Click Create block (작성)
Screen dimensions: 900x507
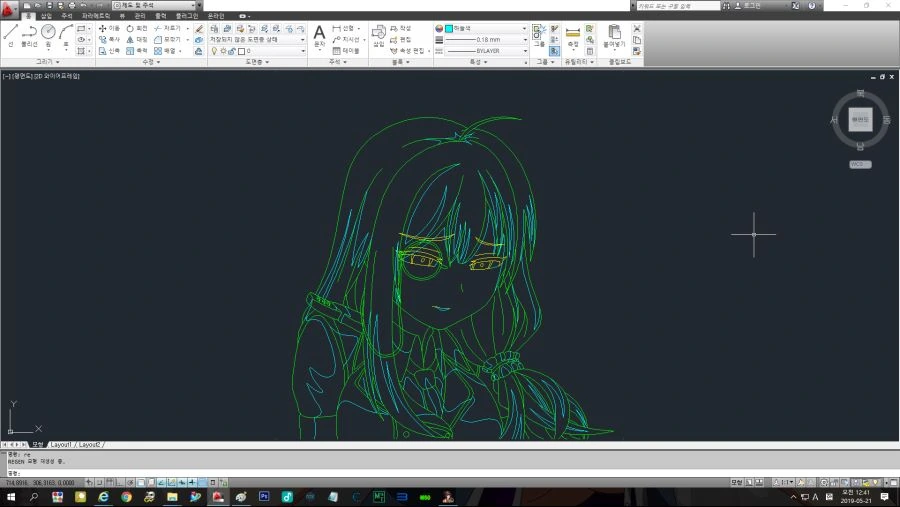pyautogui.click(x=400, y=28)
